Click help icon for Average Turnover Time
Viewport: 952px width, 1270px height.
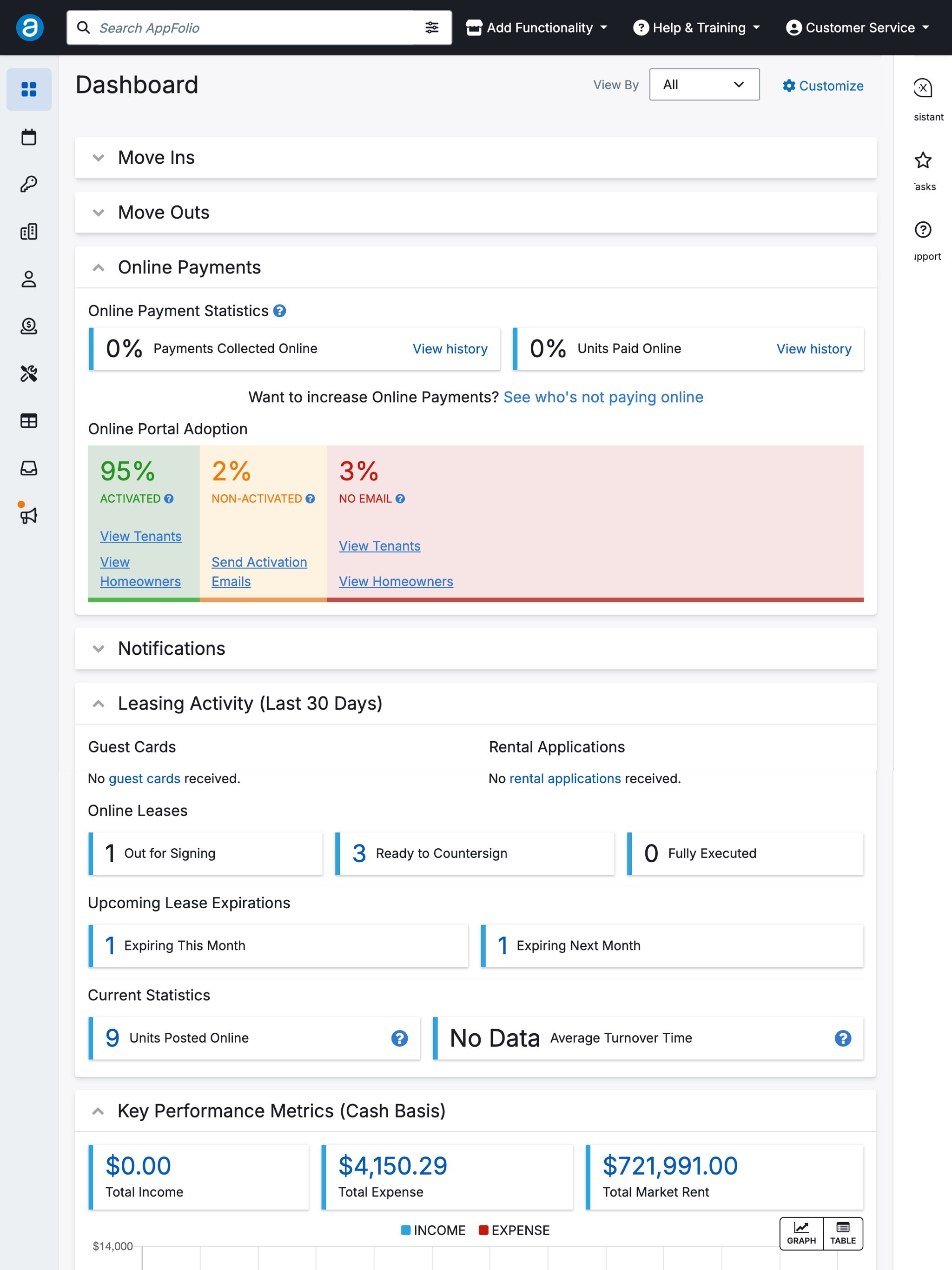(842, 1038)
